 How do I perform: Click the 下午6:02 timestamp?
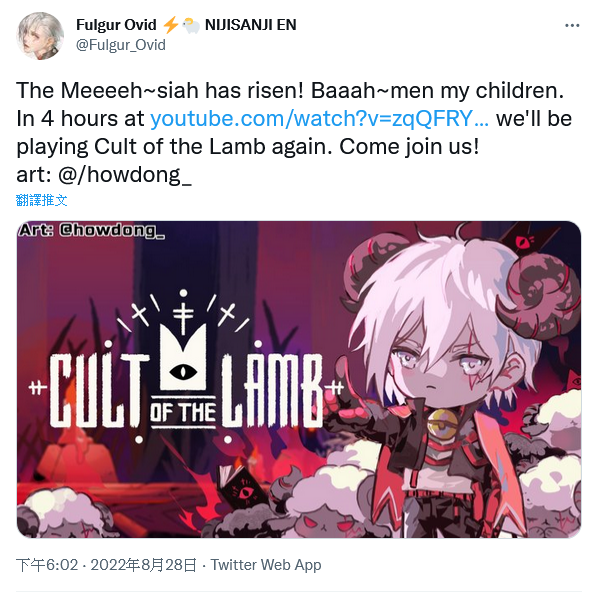point(47,565)
